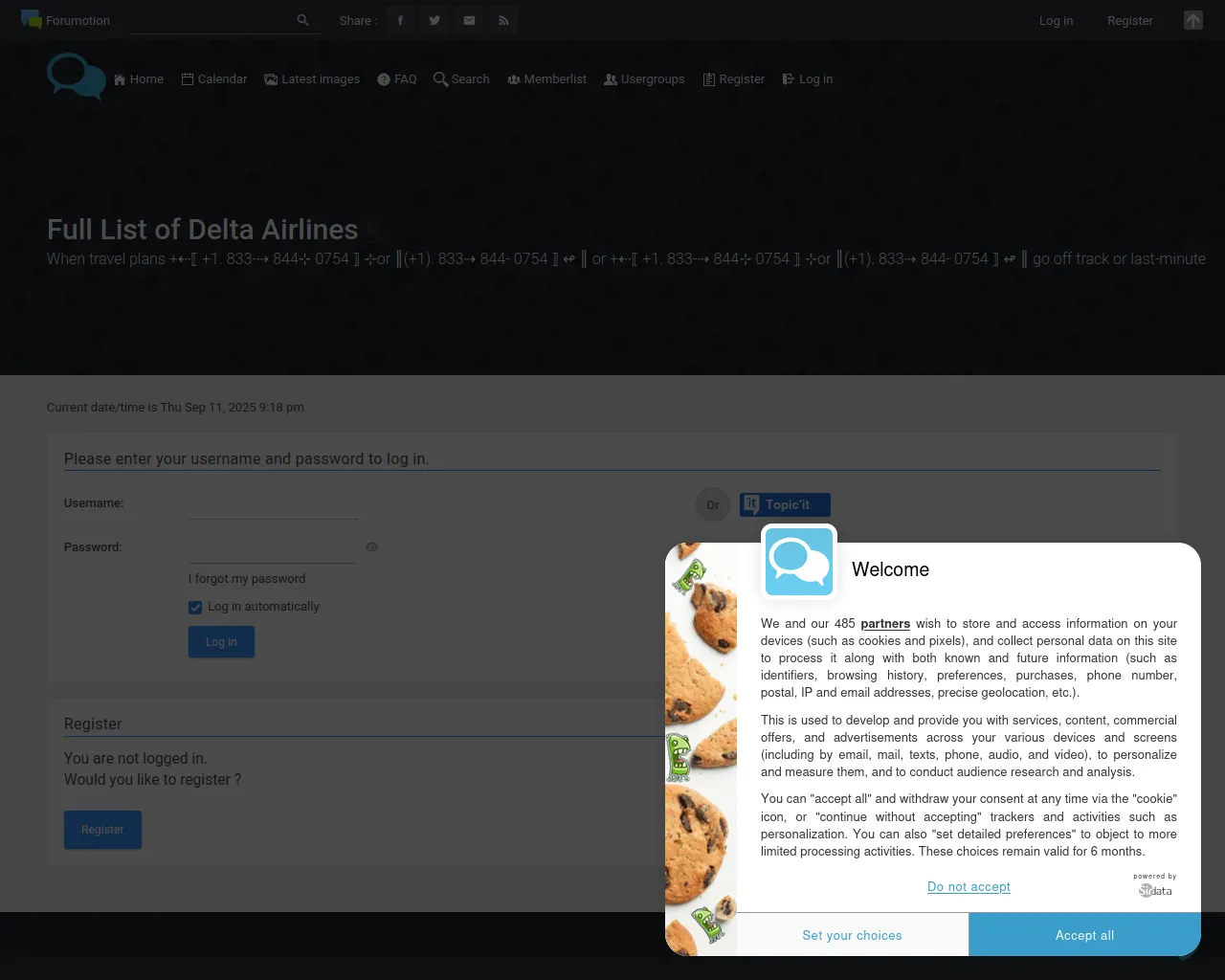Open the partners link in cookie dialog
Viewport: 1225px width, 980px height.
(885, 624)
